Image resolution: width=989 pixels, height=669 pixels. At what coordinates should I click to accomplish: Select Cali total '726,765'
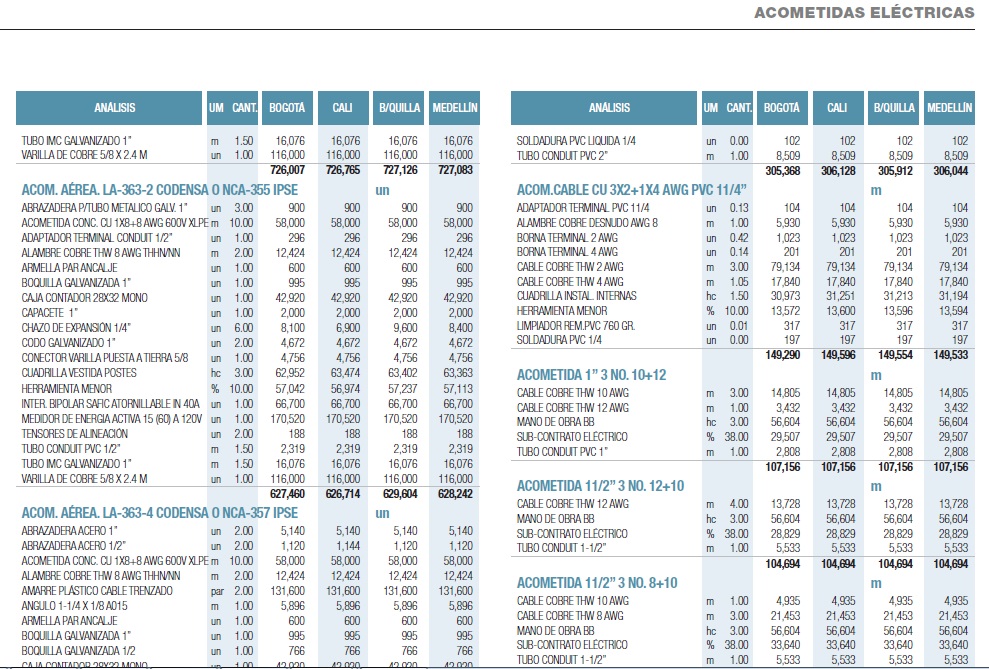click(342, 170)
